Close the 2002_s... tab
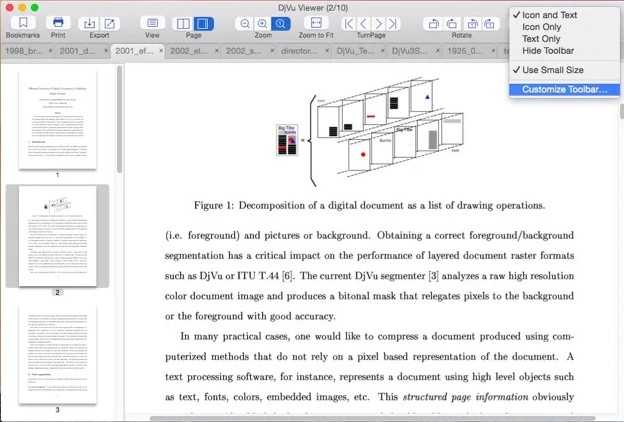Screen dimensions: 624x422 [272, 51]
